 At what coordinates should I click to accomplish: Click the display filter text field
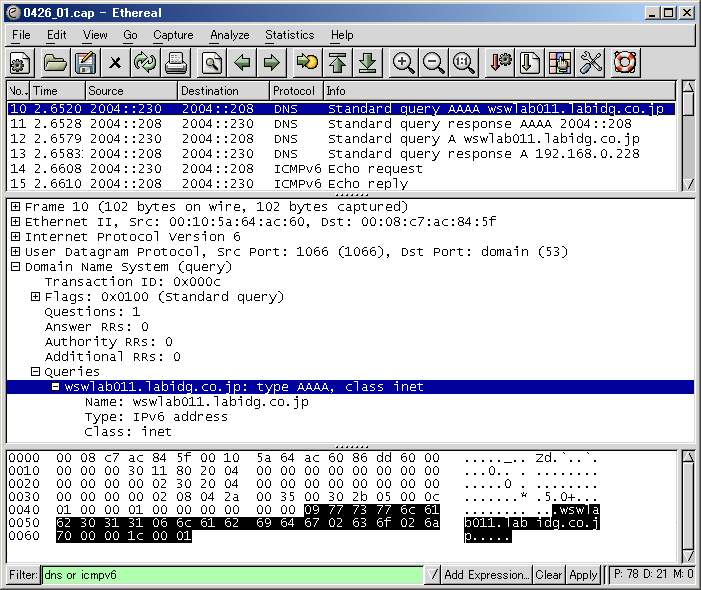point(230,575)
